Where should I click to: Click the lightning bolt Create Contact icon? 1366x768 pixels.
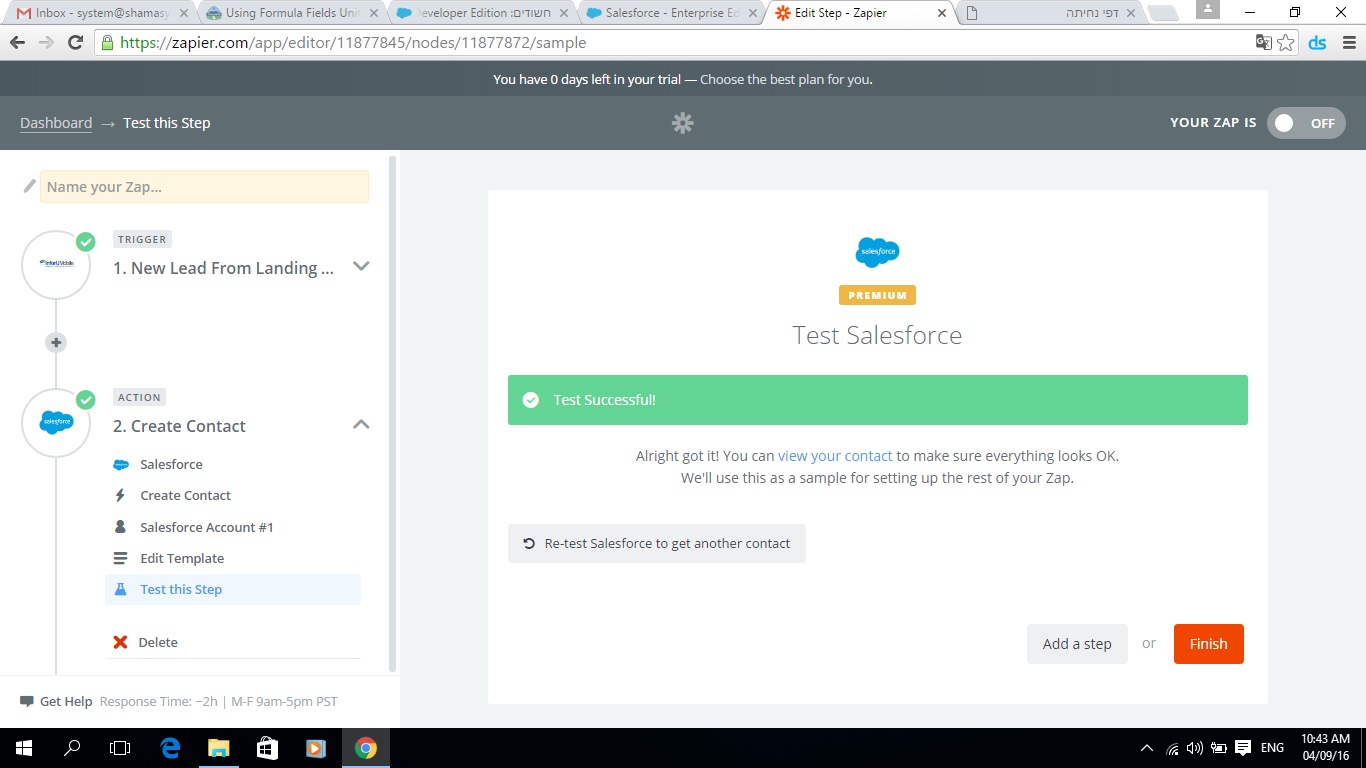(x=120, y=495)
